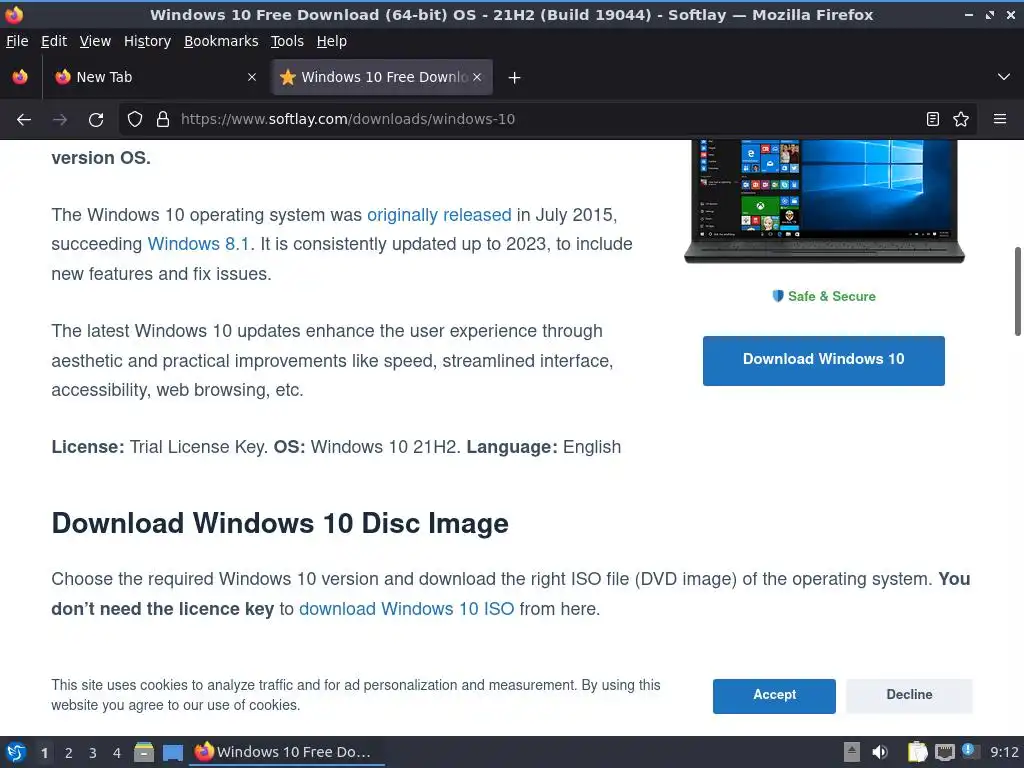
Task: Open Firefox View pinned tab icon
Action: pos(20,77)
